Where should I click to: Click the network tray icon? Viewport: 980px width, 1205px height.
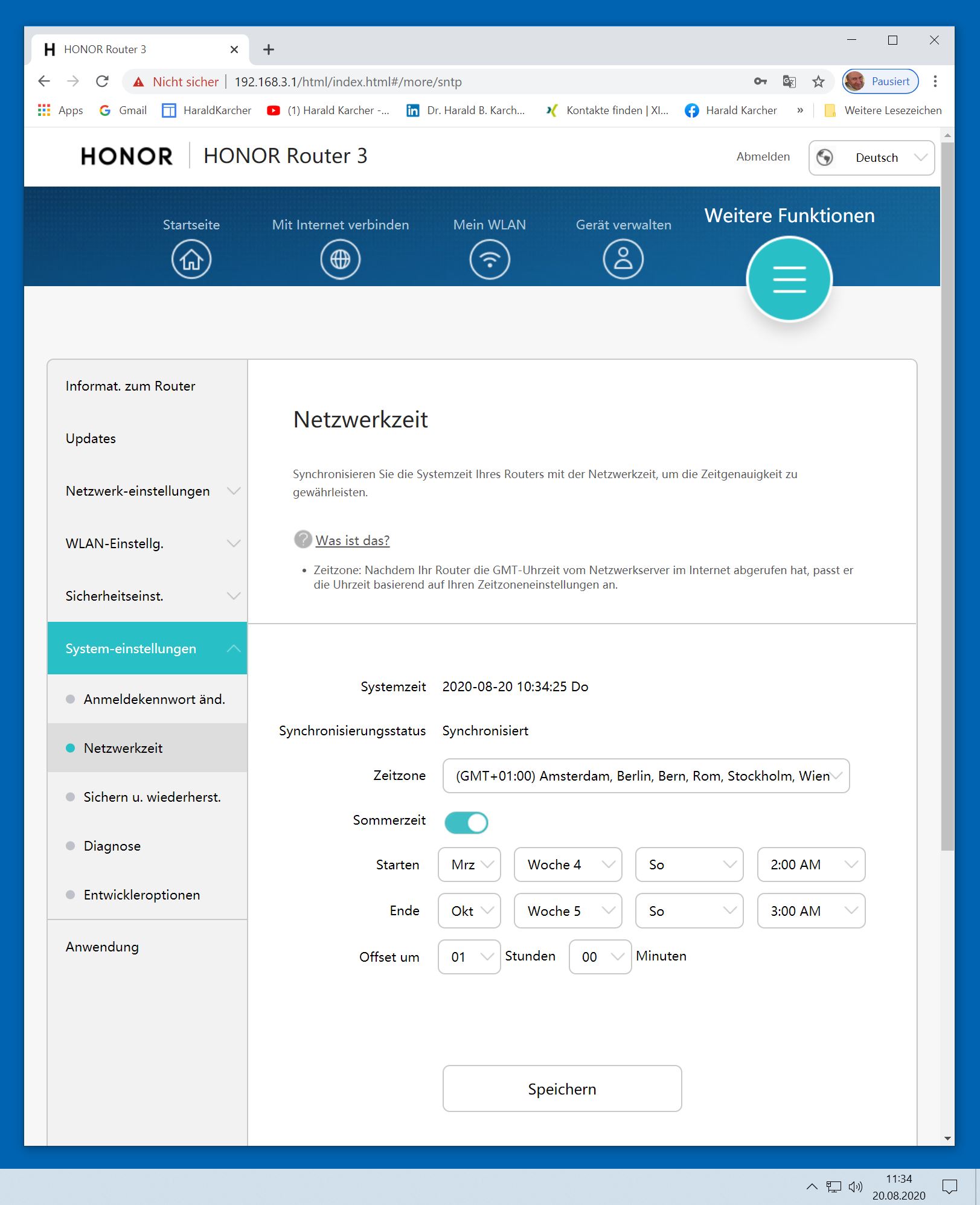click(x=834, y=1187)
